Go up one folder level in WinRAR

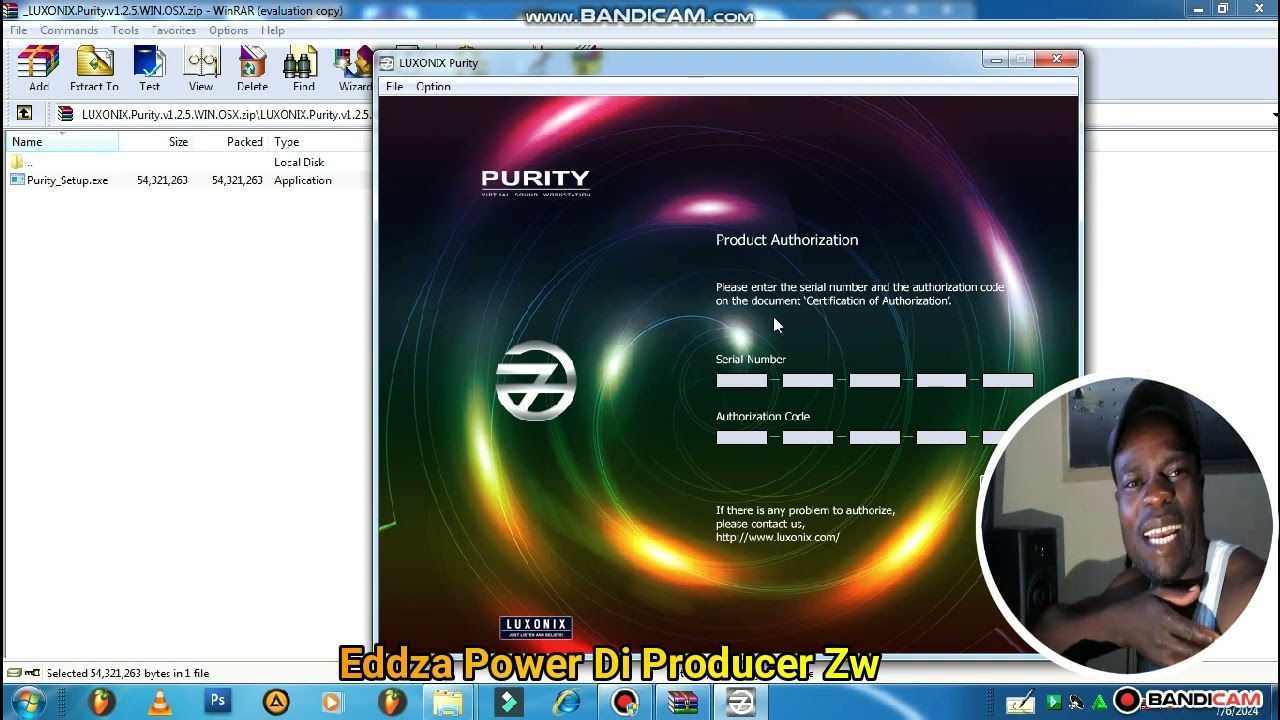pos(24,114)
